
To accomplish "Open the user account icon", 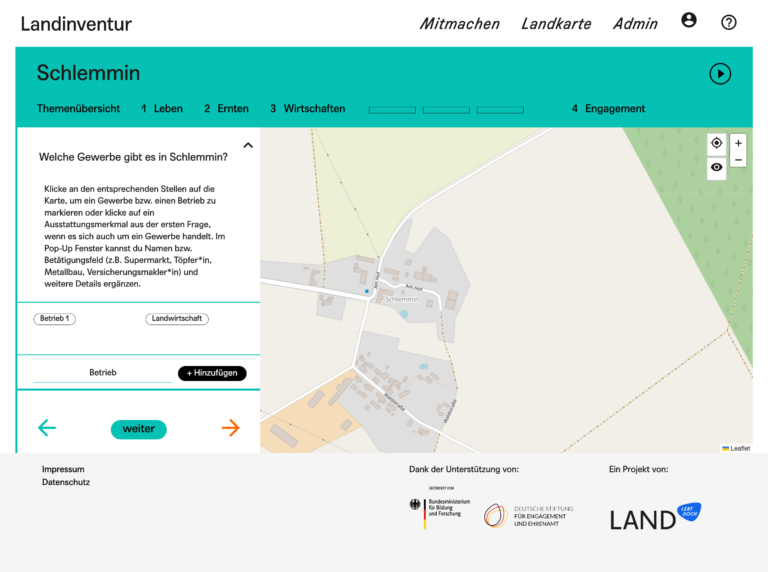I will pos(689,21).
